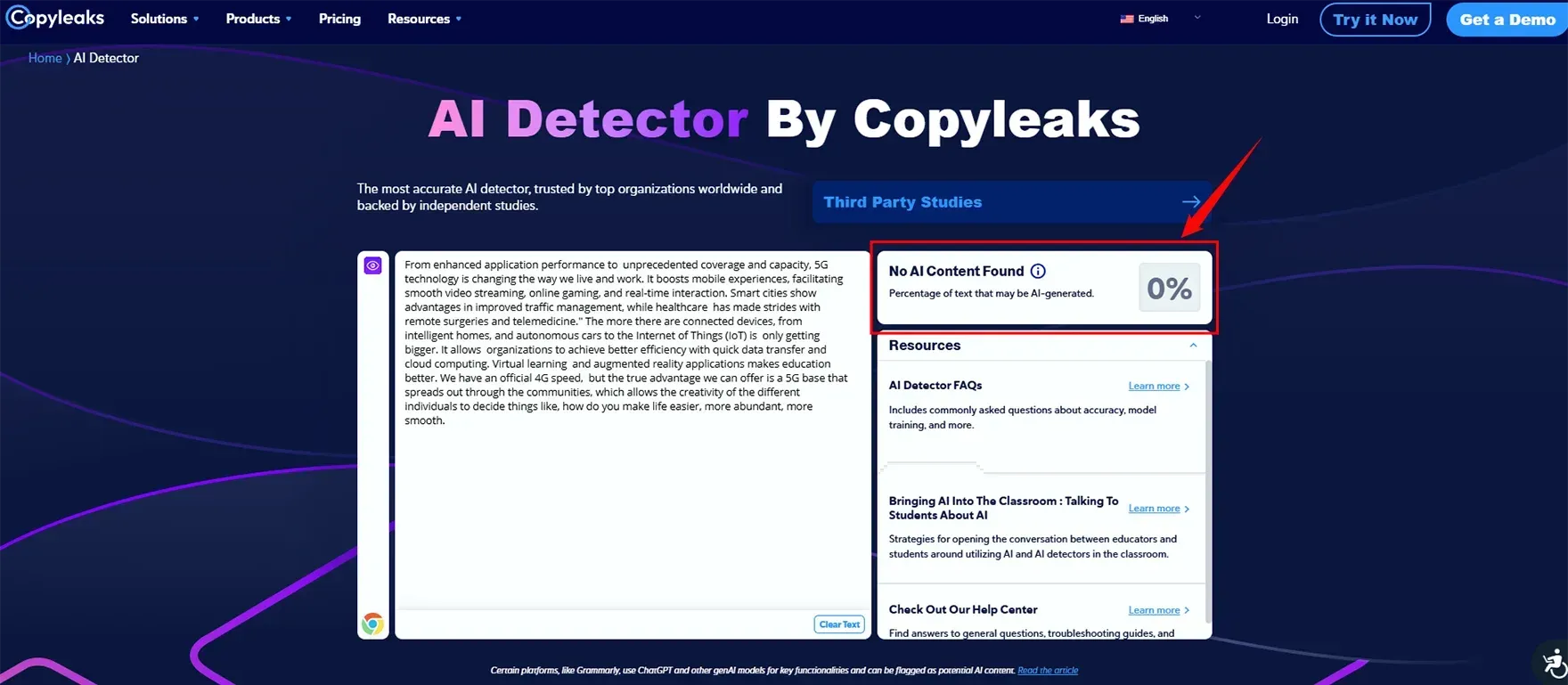
Task: Click the Bringing AI Into The Classroom heading
Action: (1003, 508)
